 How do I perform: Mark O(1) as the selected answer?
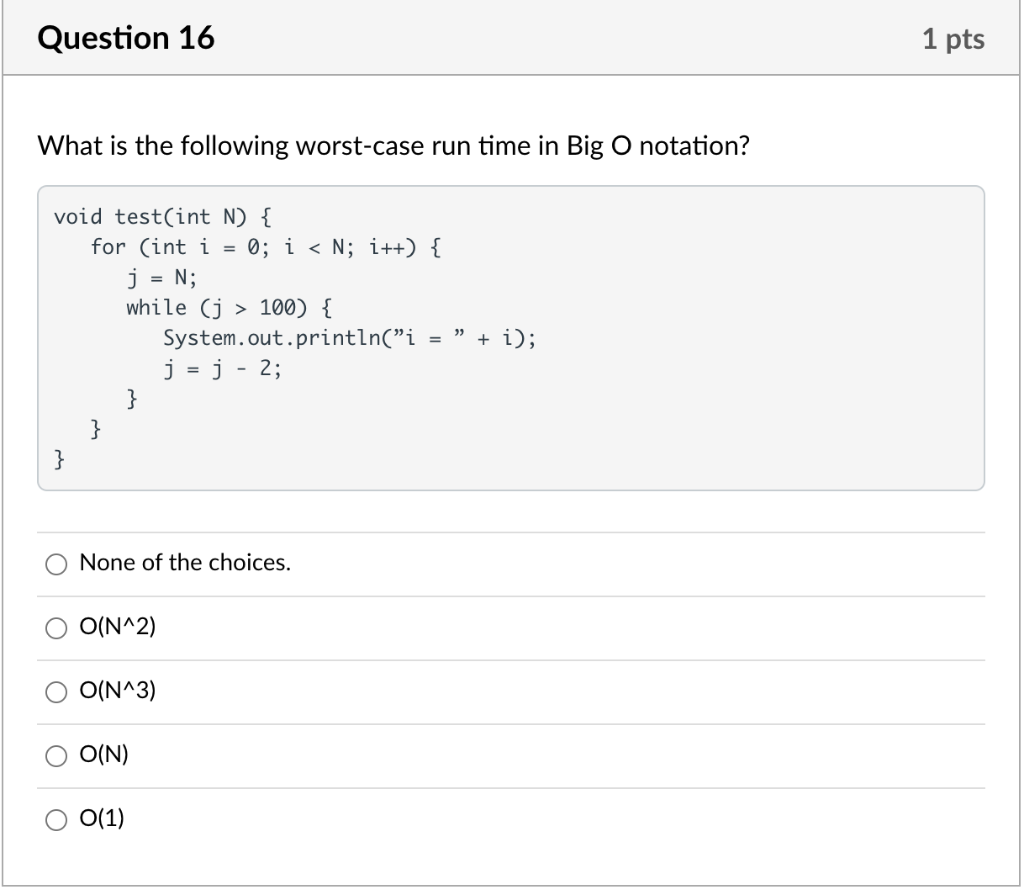point(56,820)
